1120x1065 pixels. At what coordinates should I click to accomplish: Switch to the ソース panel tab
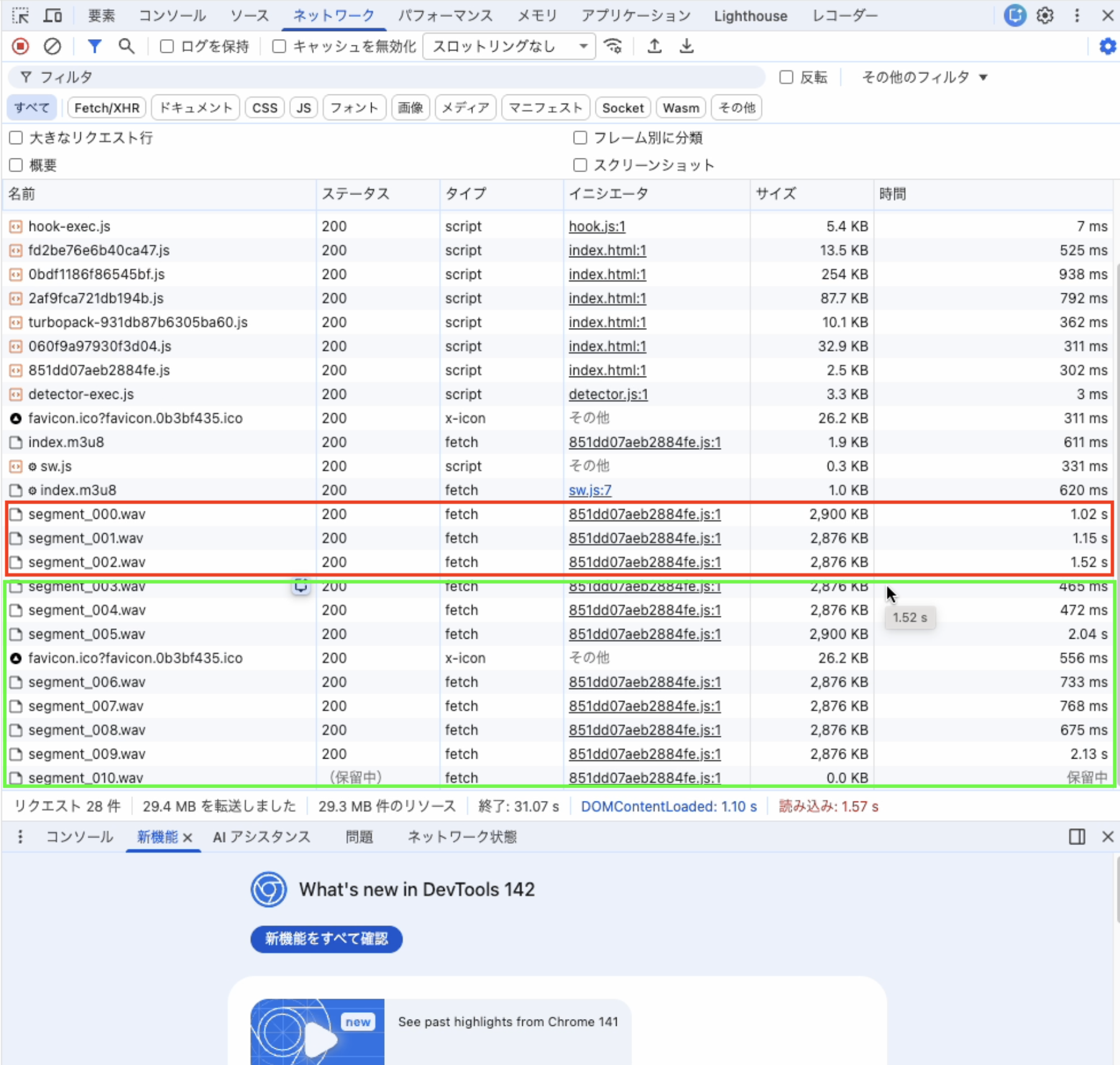250,16
